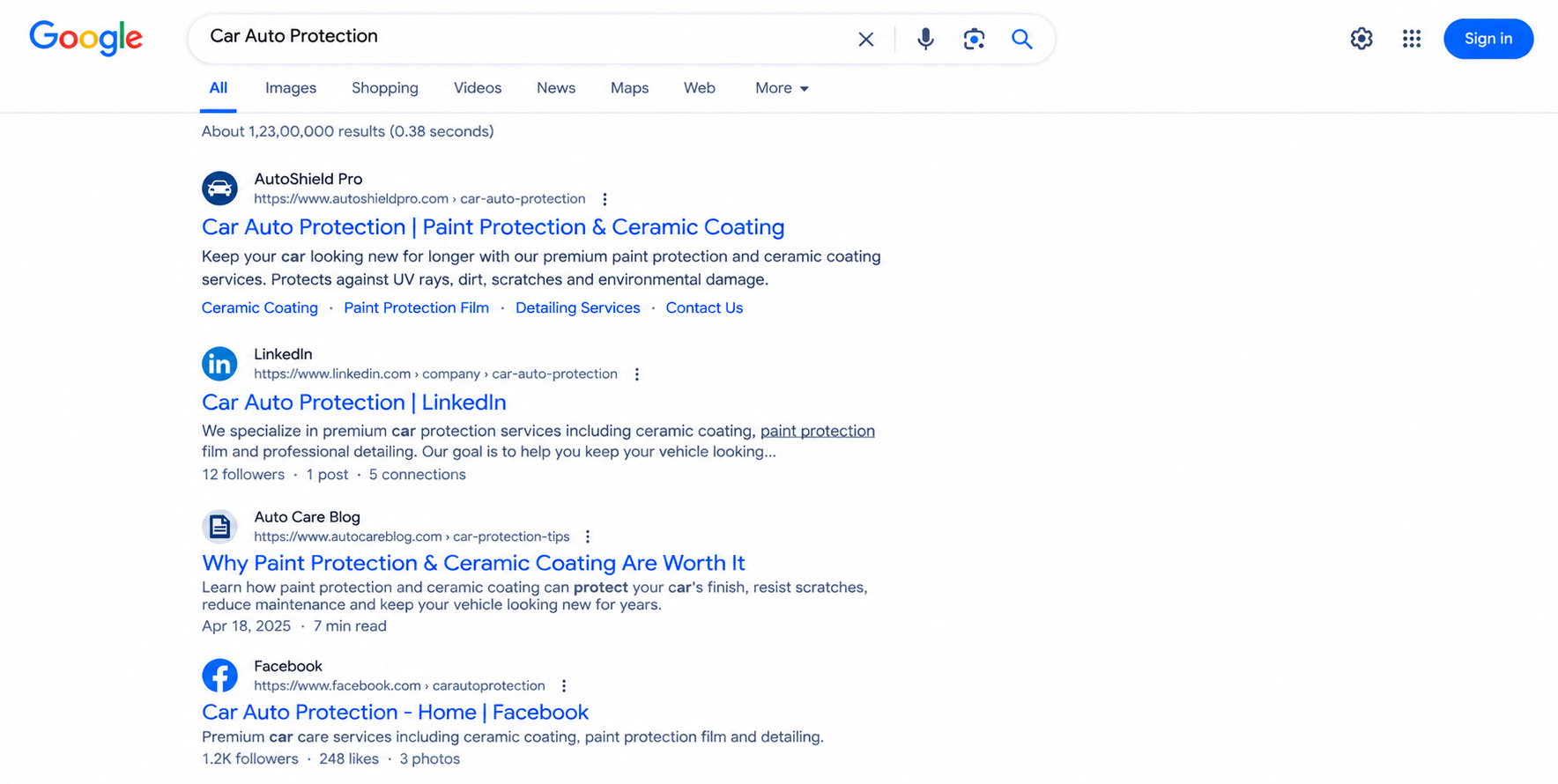The image size is (1558, 784).
Task: Switch to the Shopping tab
Action: pyautogui.click(x=385, y=88)
